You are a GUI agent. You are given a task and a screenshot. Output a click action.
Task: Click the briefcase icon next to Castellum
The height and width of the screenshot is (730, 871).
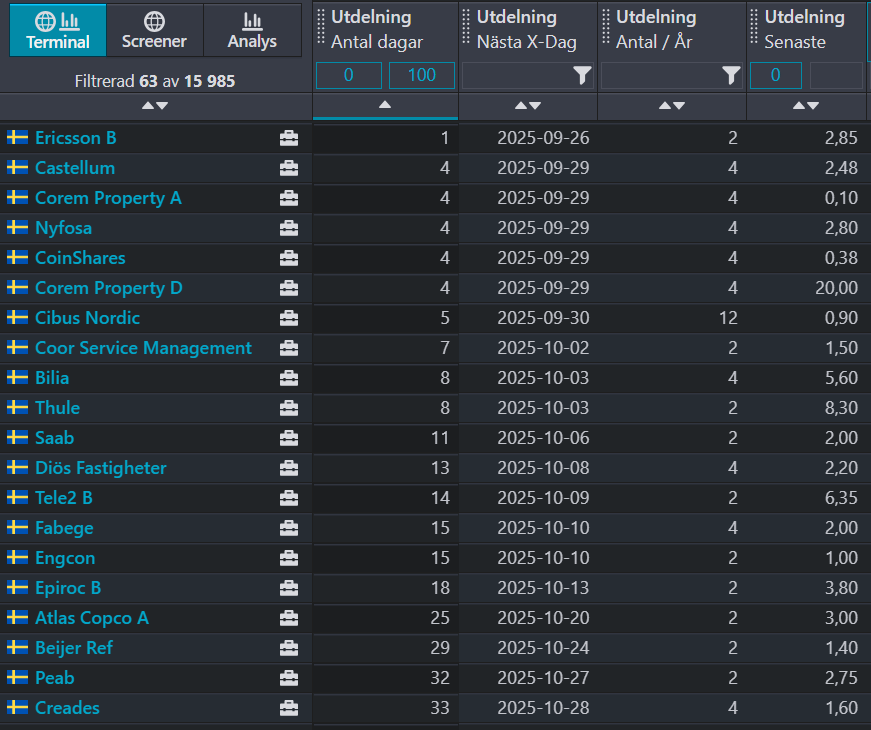point(289,168)
